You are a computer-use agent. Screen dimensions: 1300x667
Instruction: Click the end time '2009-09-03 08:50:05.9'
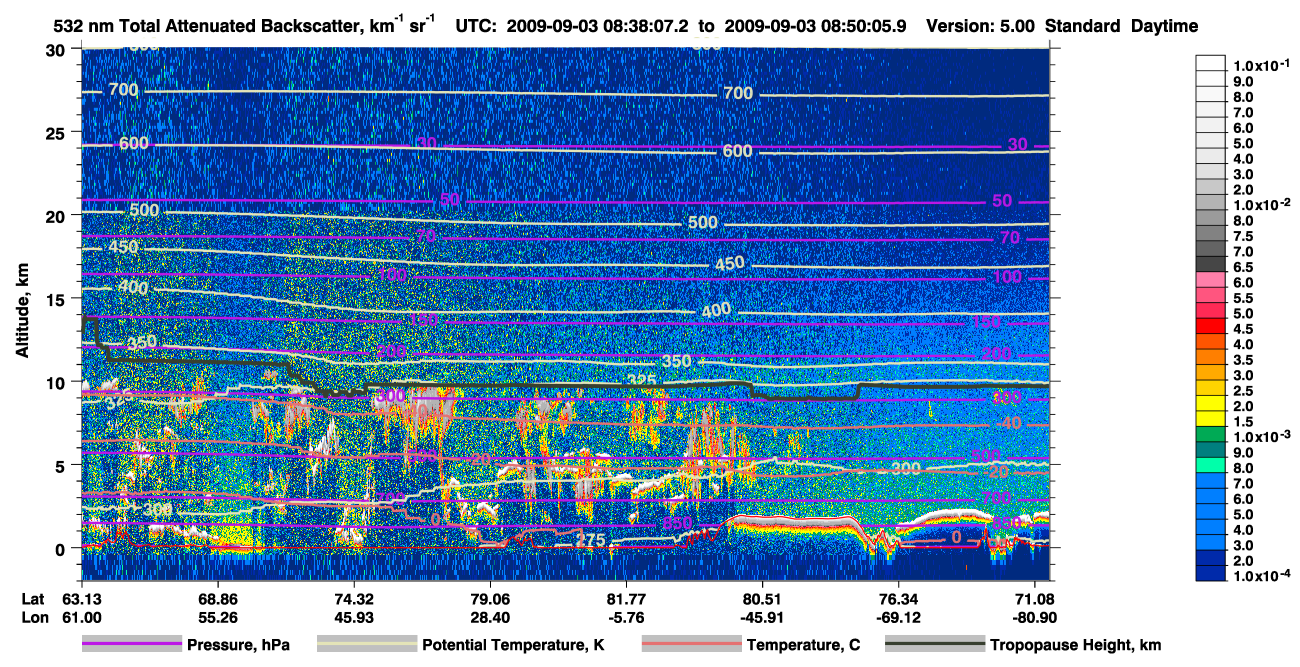click(x=816, y=27)
